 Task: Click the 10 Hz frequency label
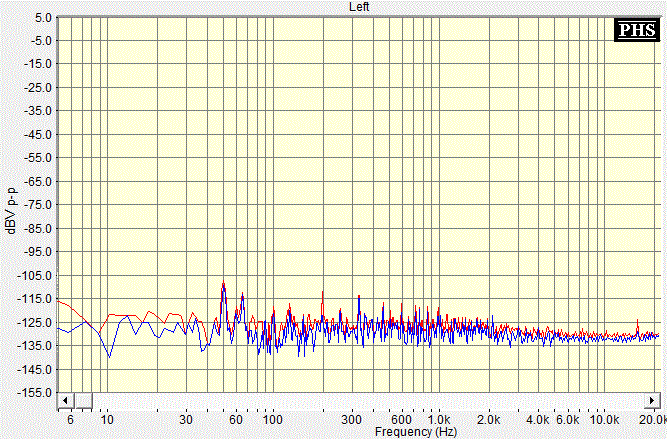(x=107, y=420)
